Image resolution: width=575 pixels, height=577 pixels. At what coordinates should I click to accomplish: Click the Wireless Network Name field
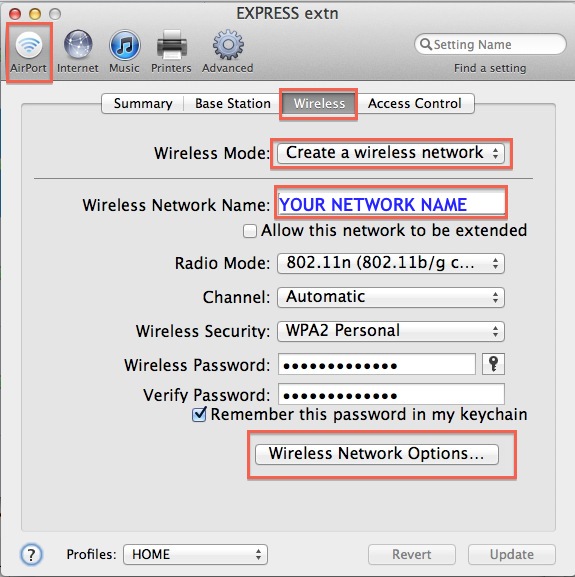[x=391, y=204]
